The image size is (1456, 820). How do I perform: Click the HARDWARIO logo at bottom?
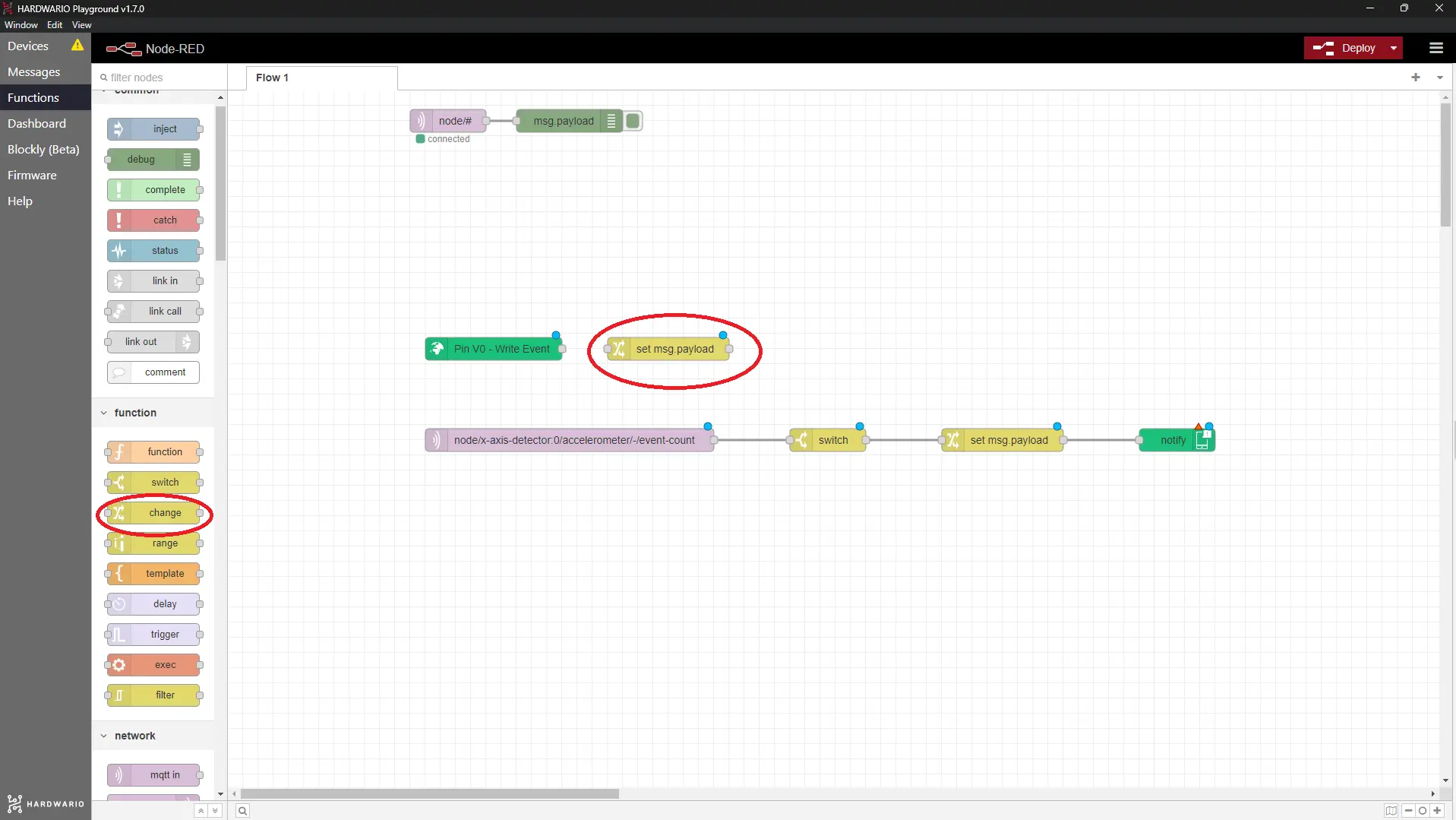(46, 804)
